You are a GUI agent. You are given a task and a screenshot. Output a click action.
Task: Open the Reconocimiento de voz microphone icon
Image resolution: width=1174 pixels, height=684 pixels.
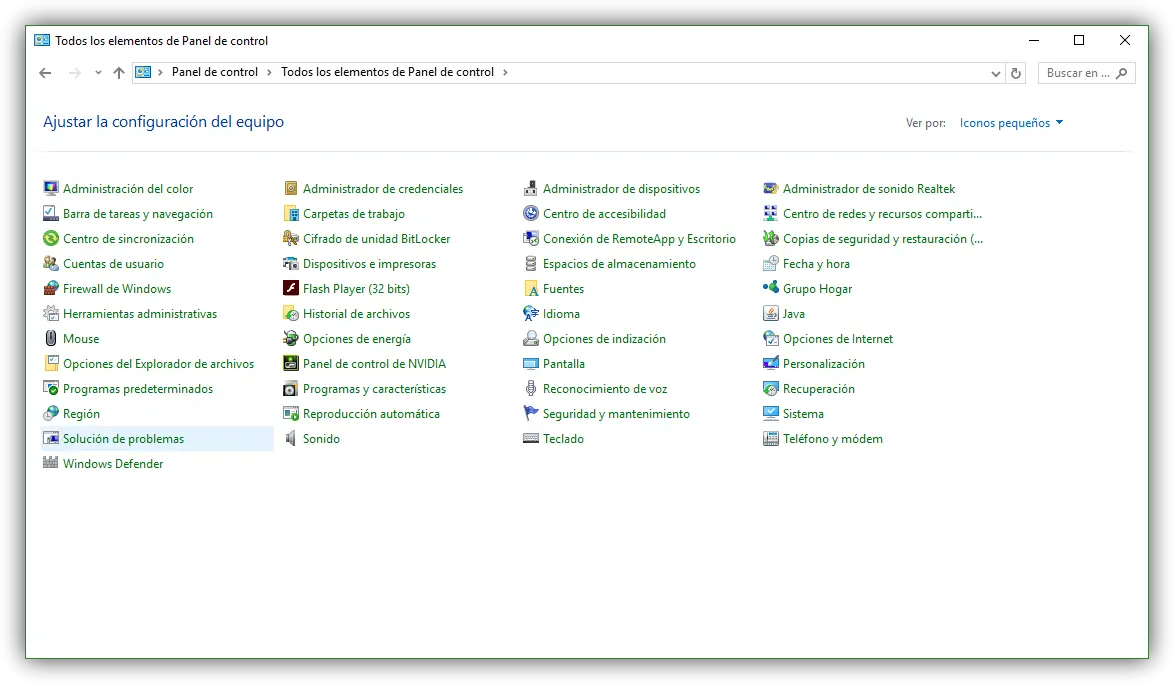tap(531, 388)
